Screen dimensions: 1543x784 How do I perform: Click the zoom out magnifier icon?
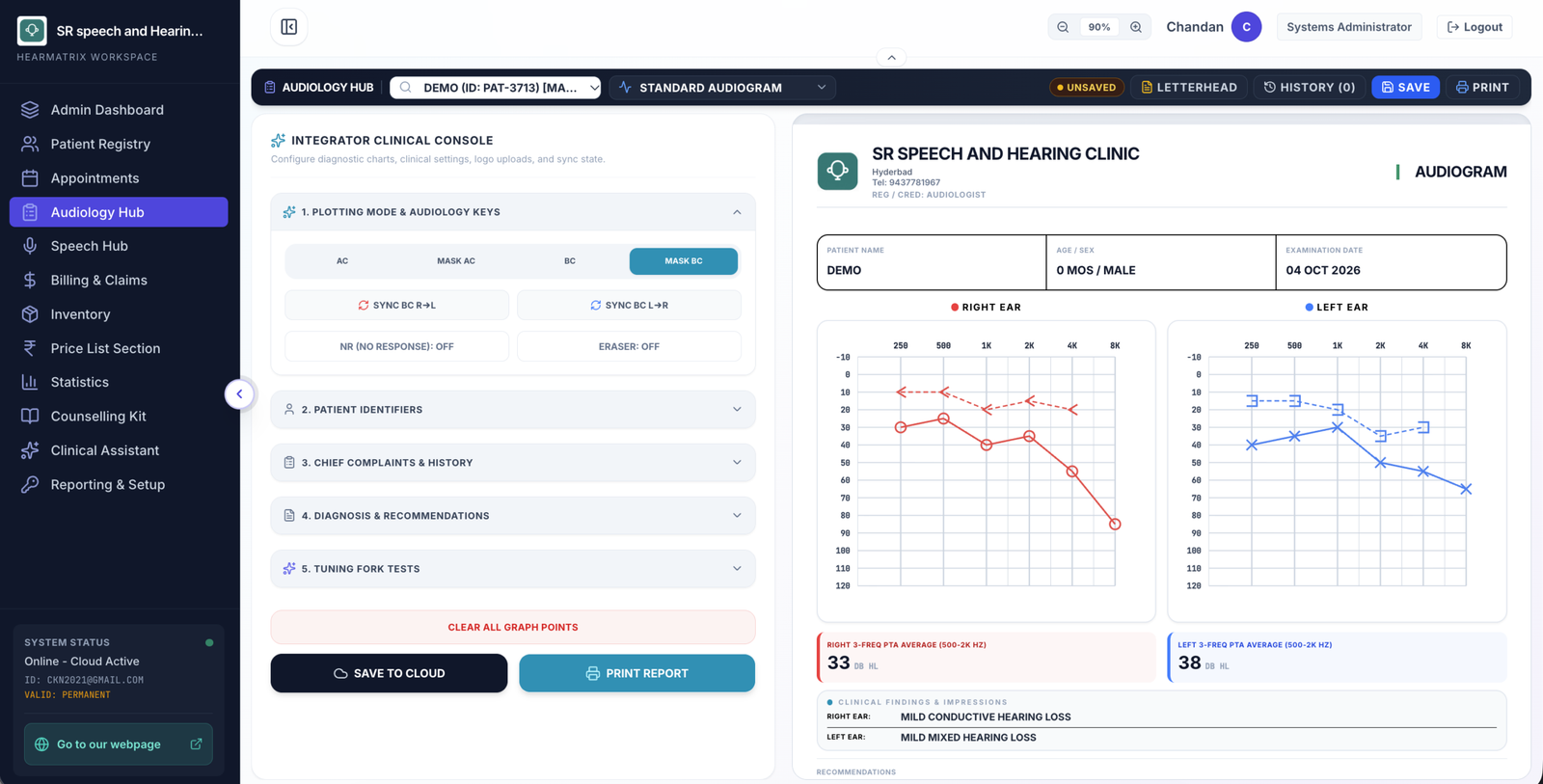1063,27
